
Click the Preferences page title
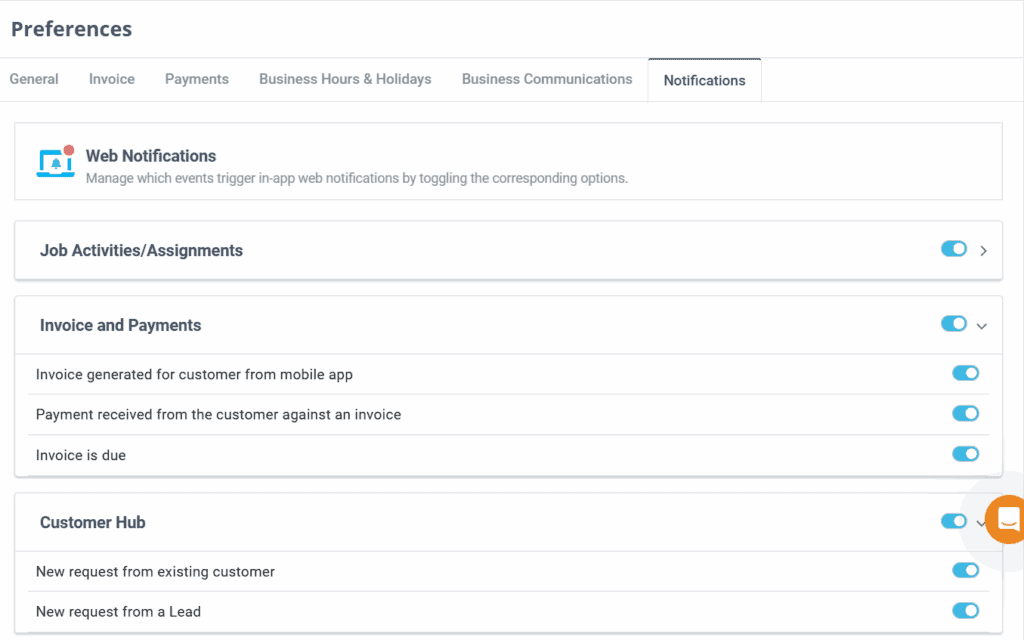[71, 29]
